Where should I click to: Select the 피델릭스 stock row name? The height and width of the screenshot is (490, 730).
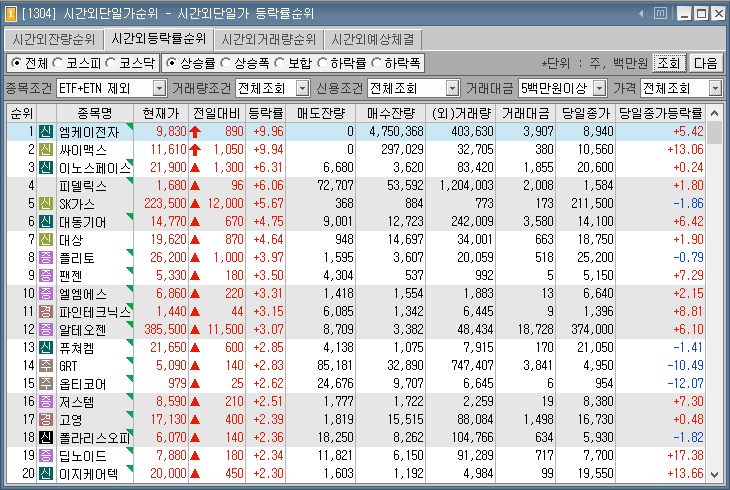click(83, 186)
